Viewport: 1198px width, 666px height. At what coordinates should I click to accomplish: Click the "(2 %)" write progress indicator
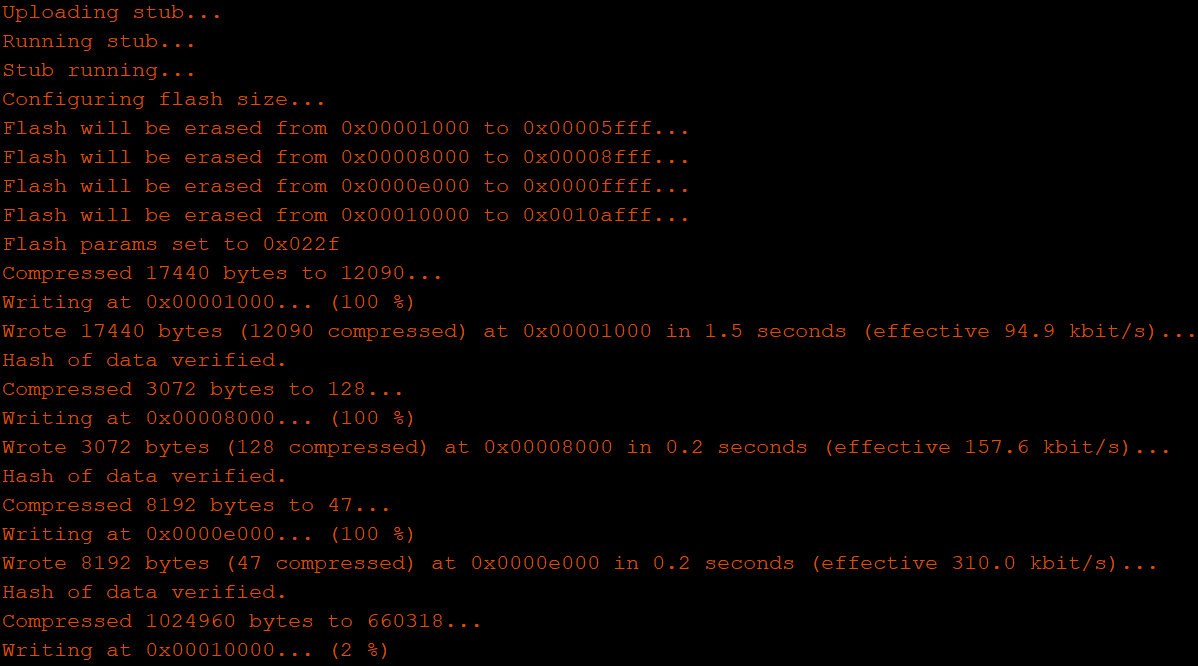362,651
